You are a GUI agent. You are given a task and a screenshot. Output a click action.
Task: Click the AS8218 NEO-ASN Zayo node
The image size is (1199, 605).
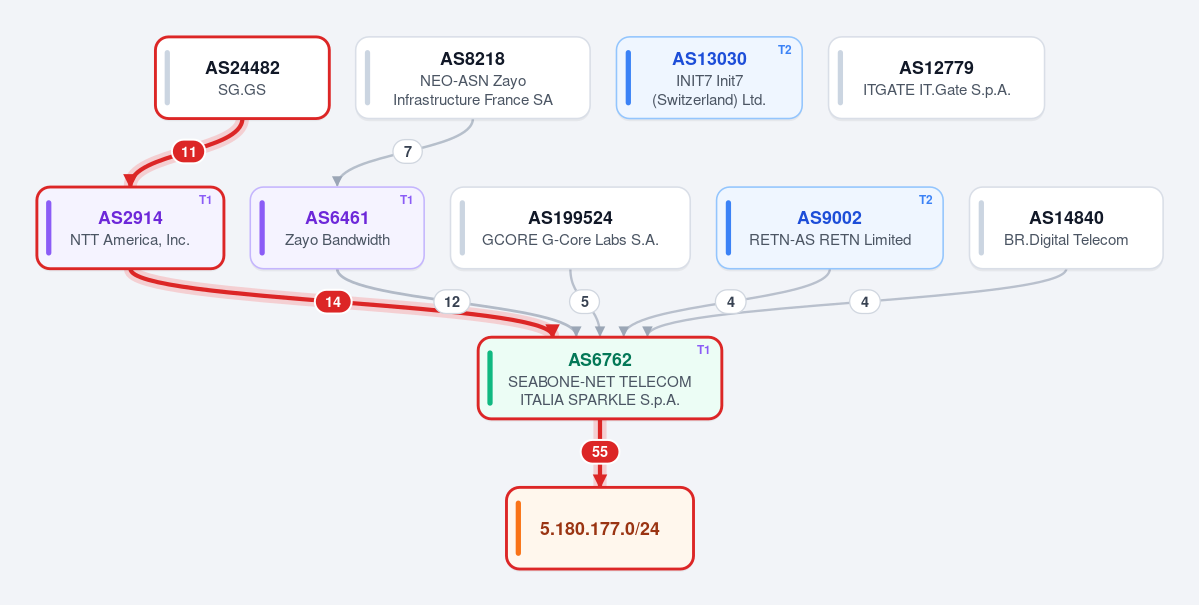(x=473, y=78)
